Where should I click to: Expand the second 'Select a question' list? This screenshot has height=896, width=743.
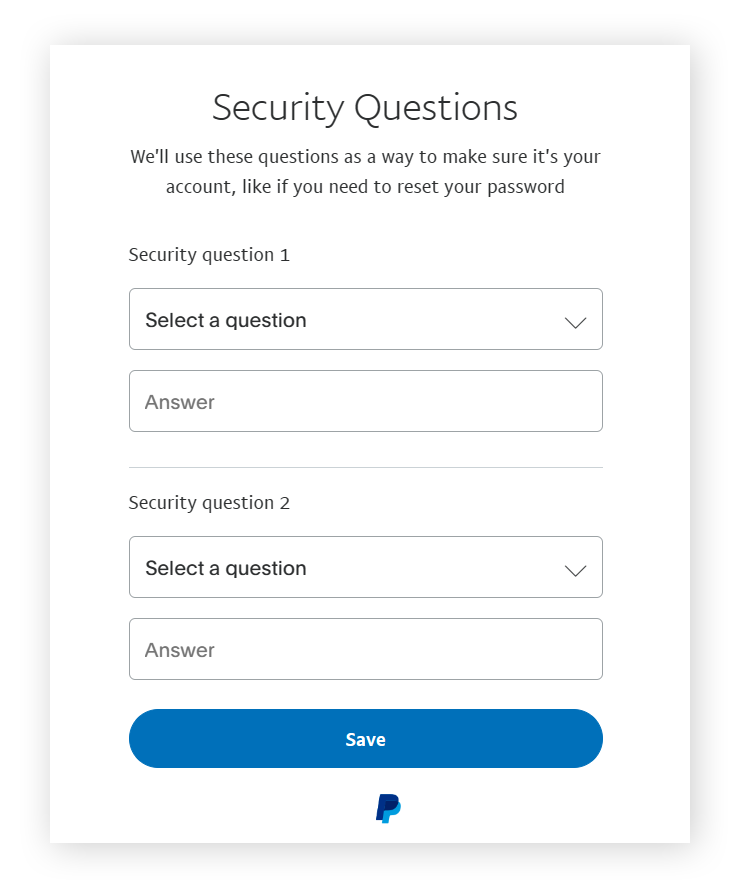tap(365, 567)
